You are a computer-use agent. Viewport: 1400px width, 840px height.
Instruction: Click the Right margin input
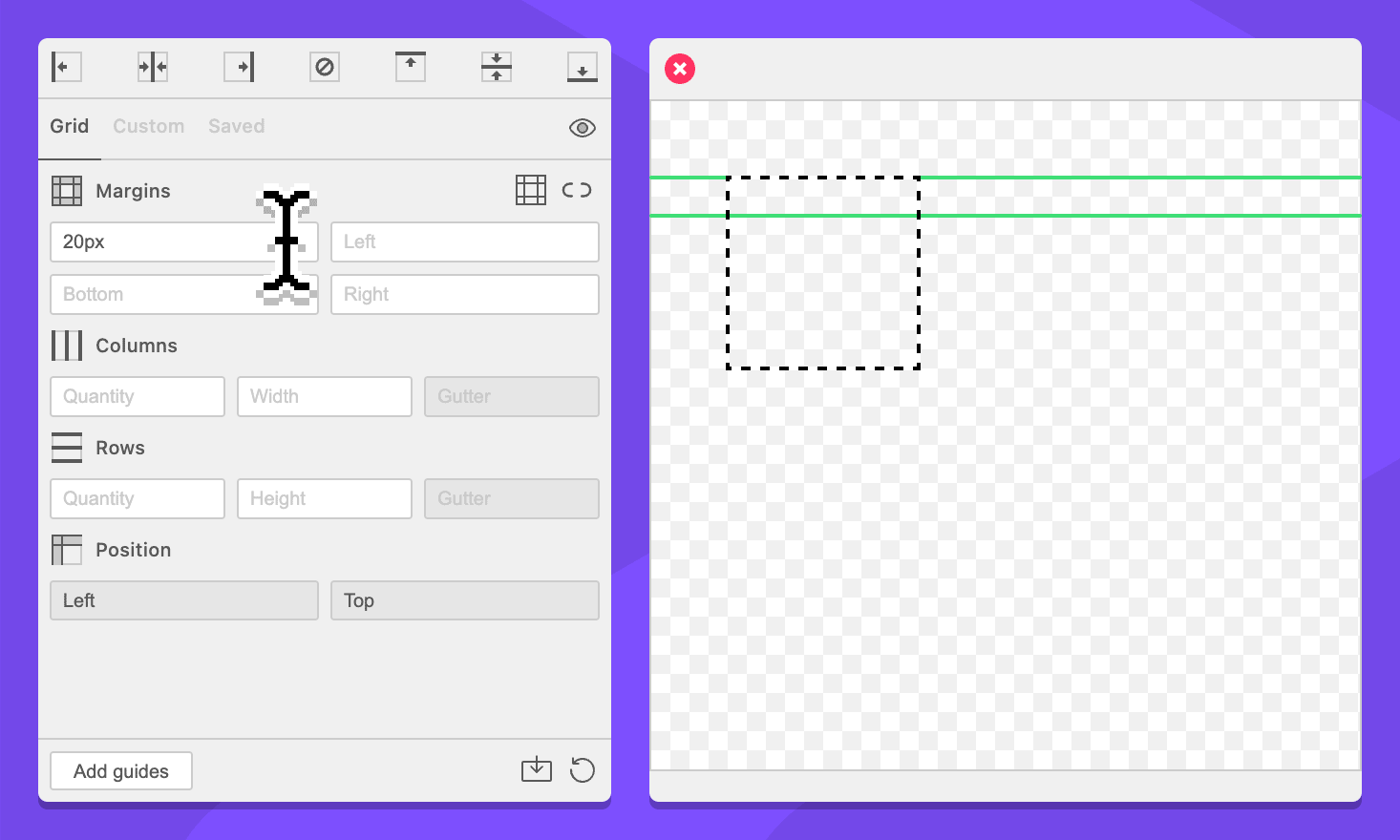point(465,294)
